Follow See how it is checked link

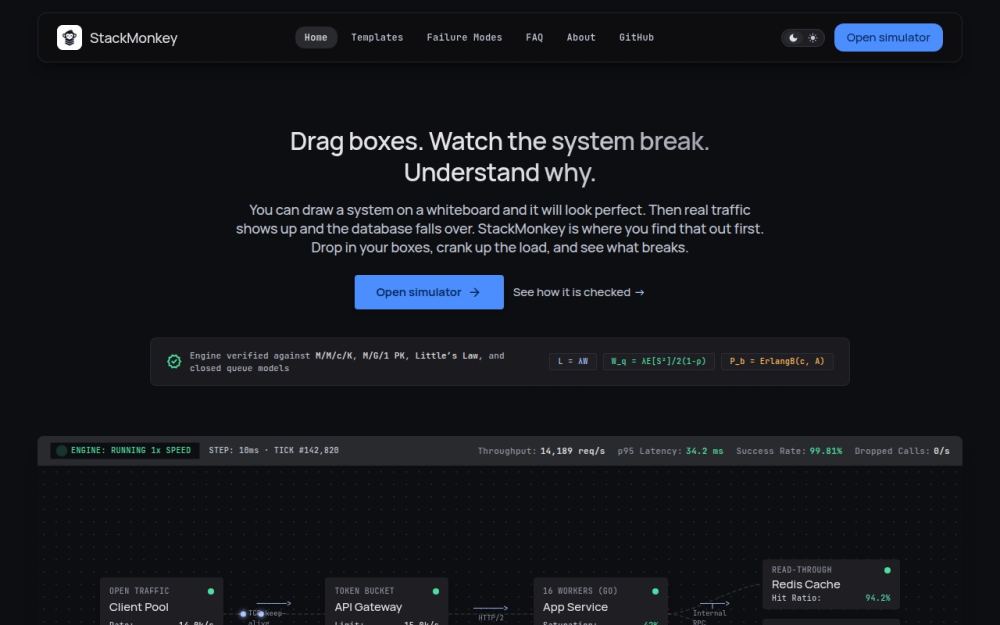click(x=578, y=292)
